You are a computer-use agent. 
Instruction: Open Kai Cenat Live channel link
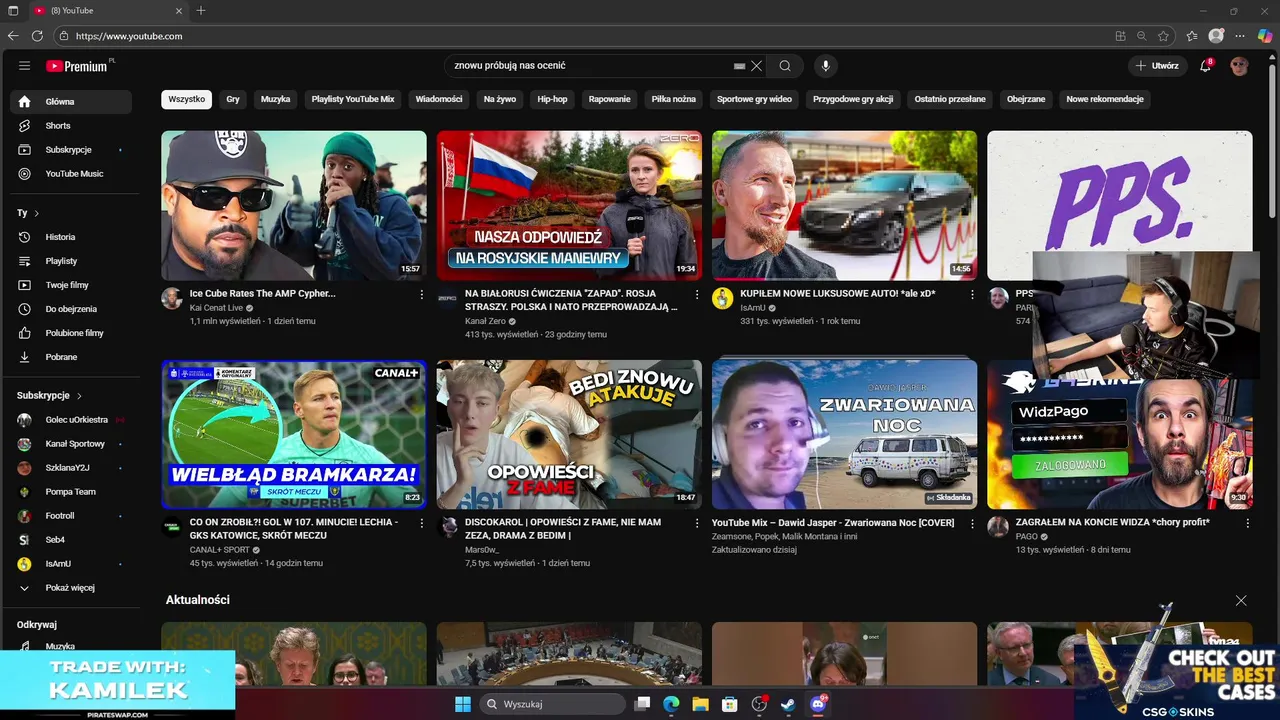click(216, 308)
